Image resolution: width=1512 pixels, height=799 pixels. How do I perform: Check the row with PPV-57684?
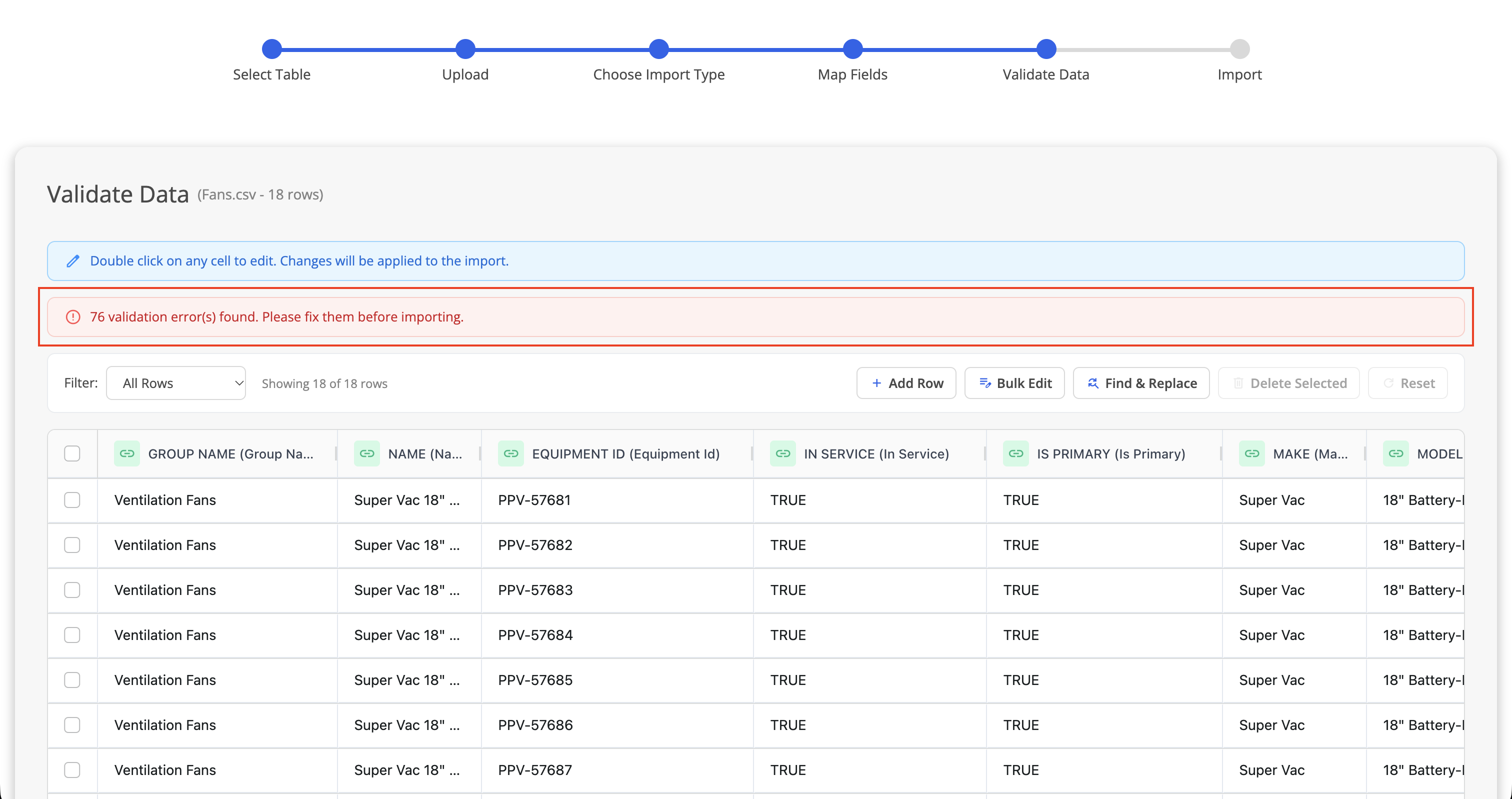point(72,634)
